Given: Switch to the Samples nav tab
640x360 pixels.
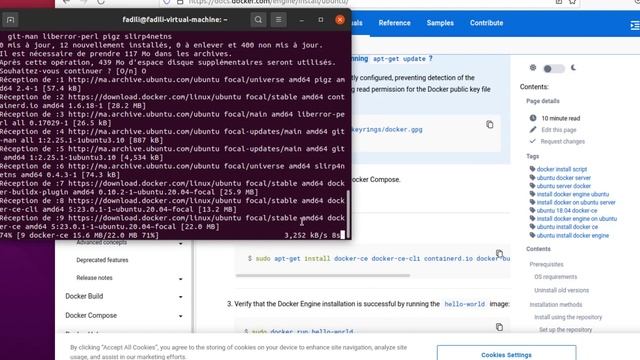Looking at the screenshot, I should [440, 23].
